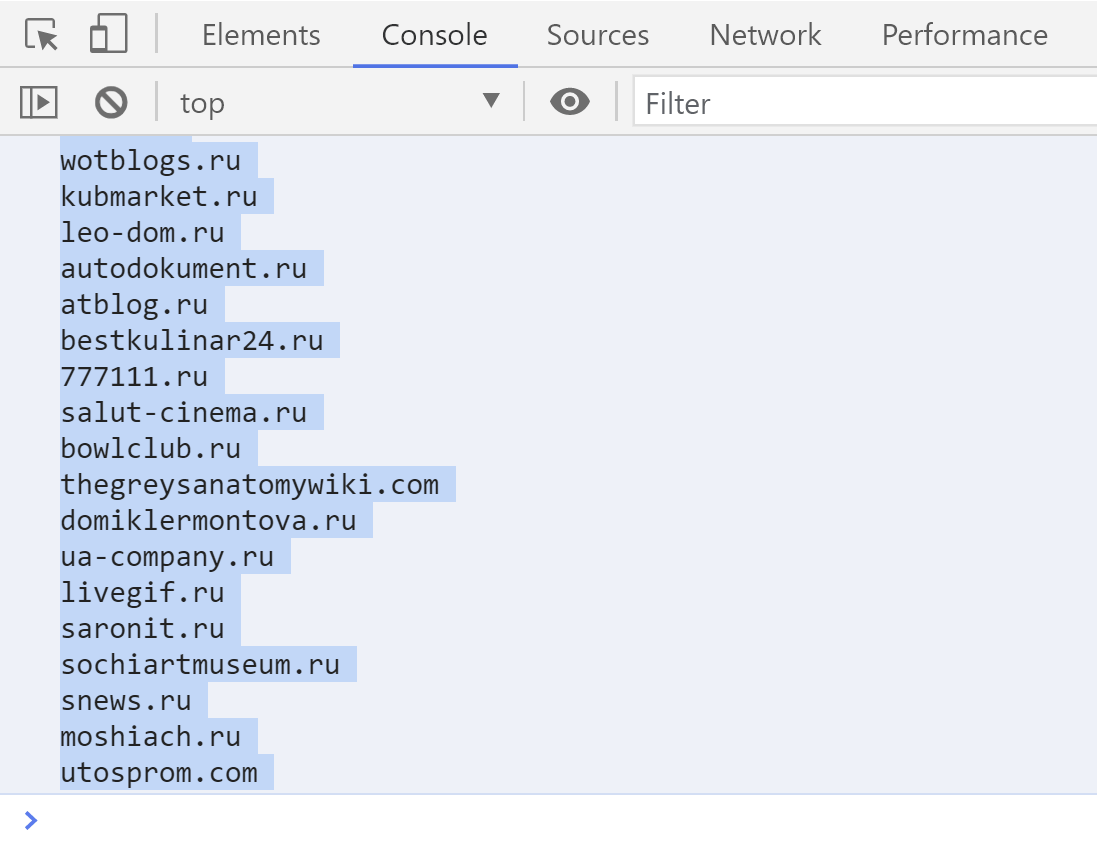Click livegif.ru in the console output

tap(142, 592)
